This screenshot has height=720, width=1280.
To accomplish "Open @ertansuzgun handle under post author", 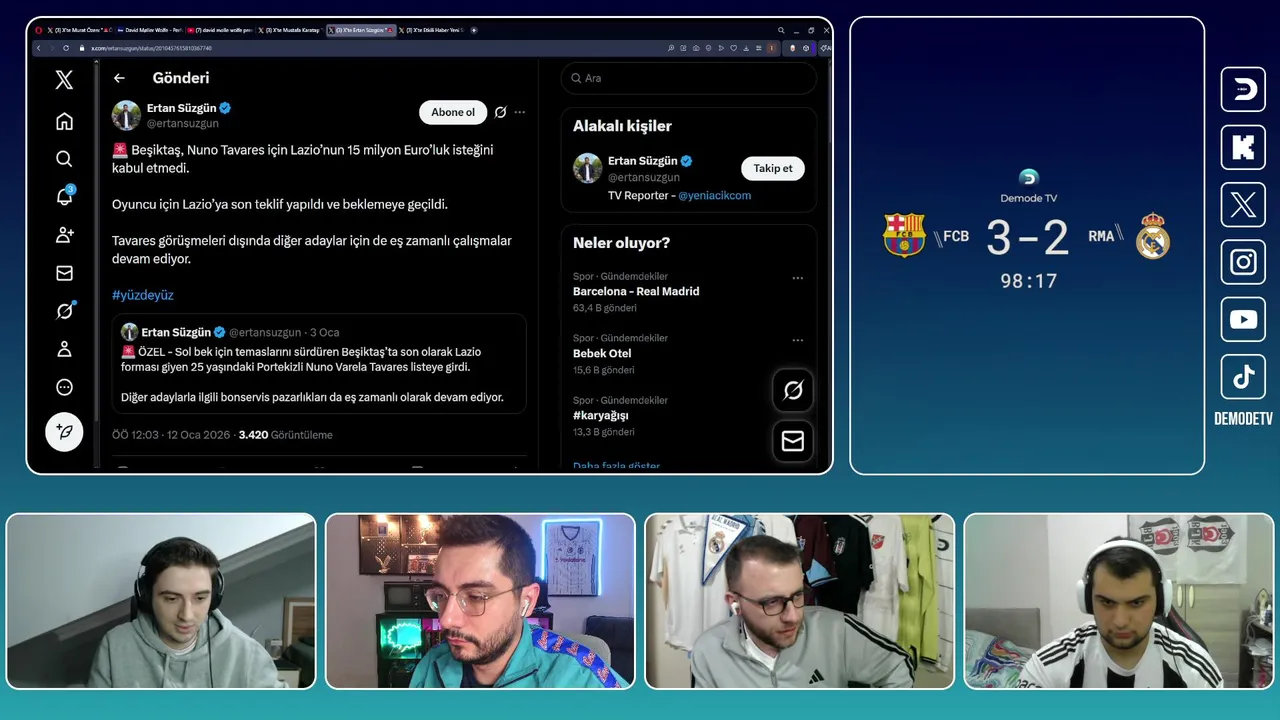I will pyautogui.click(x=183, y=124).
